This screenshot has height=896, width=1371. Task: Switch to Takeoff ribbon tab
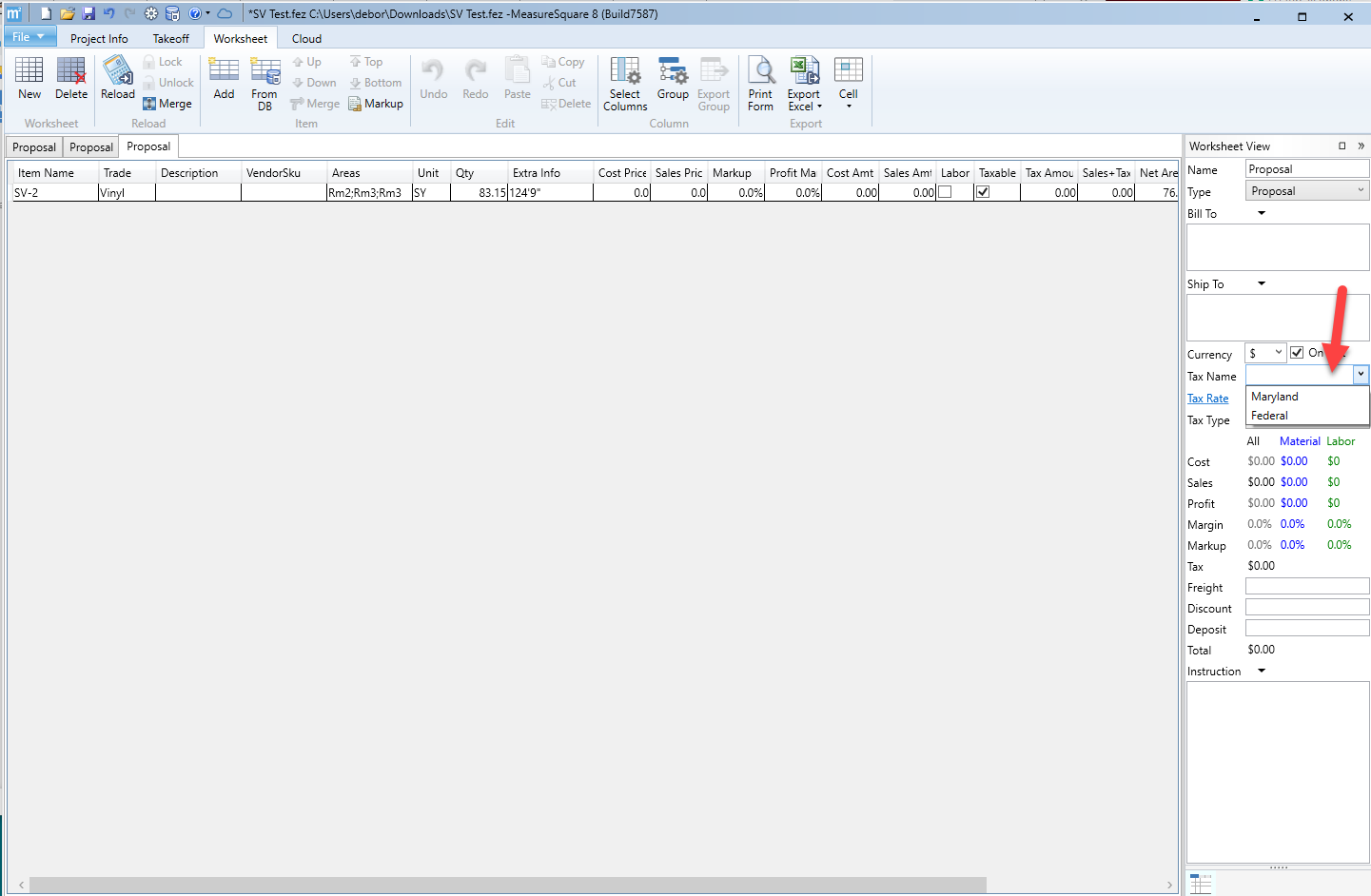[x=171, y=38]
